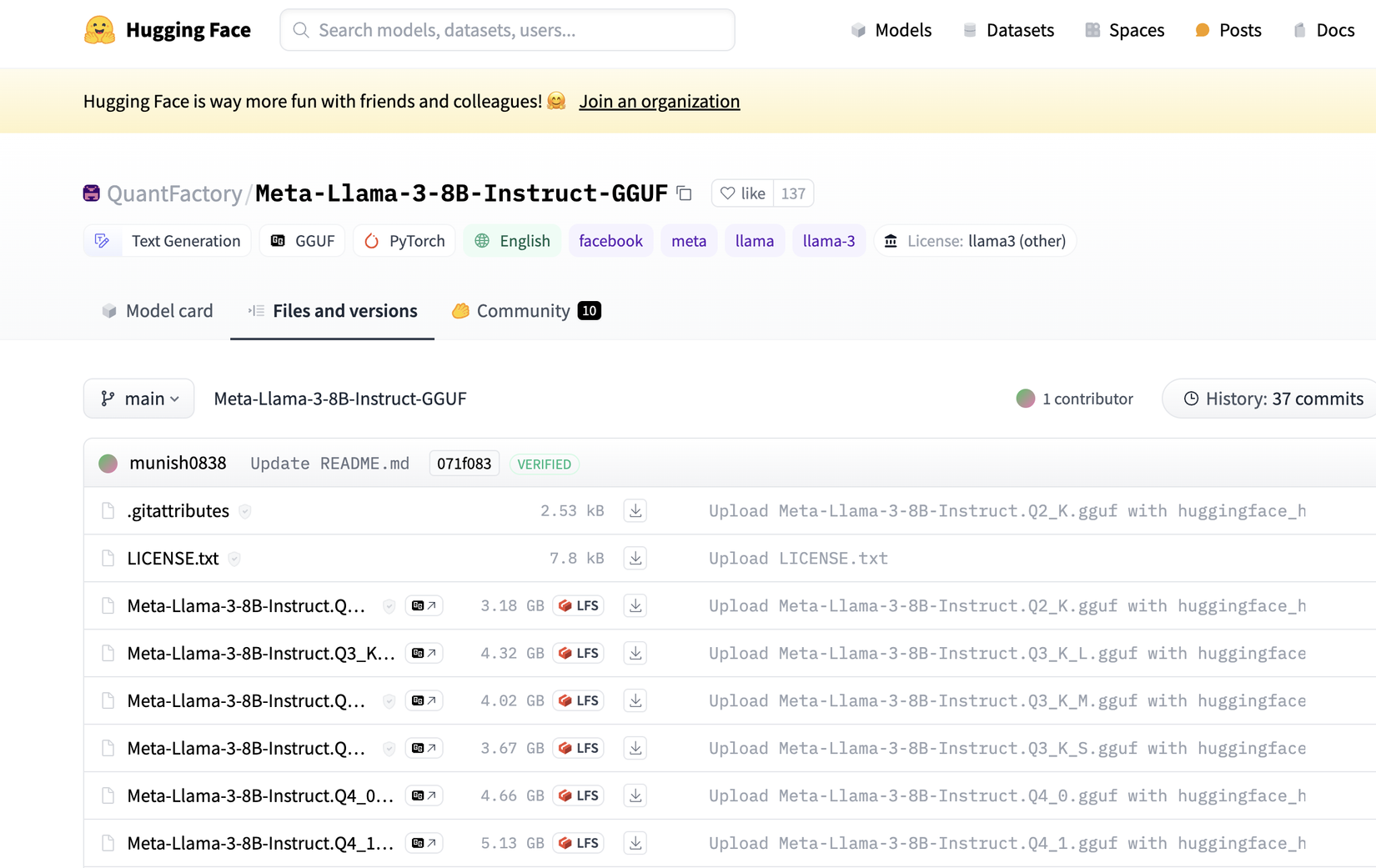Click the contributor avatar circle
The height and width of the screenshot is (868, 1376).
pyautogui.click(x=1026, y=399)
